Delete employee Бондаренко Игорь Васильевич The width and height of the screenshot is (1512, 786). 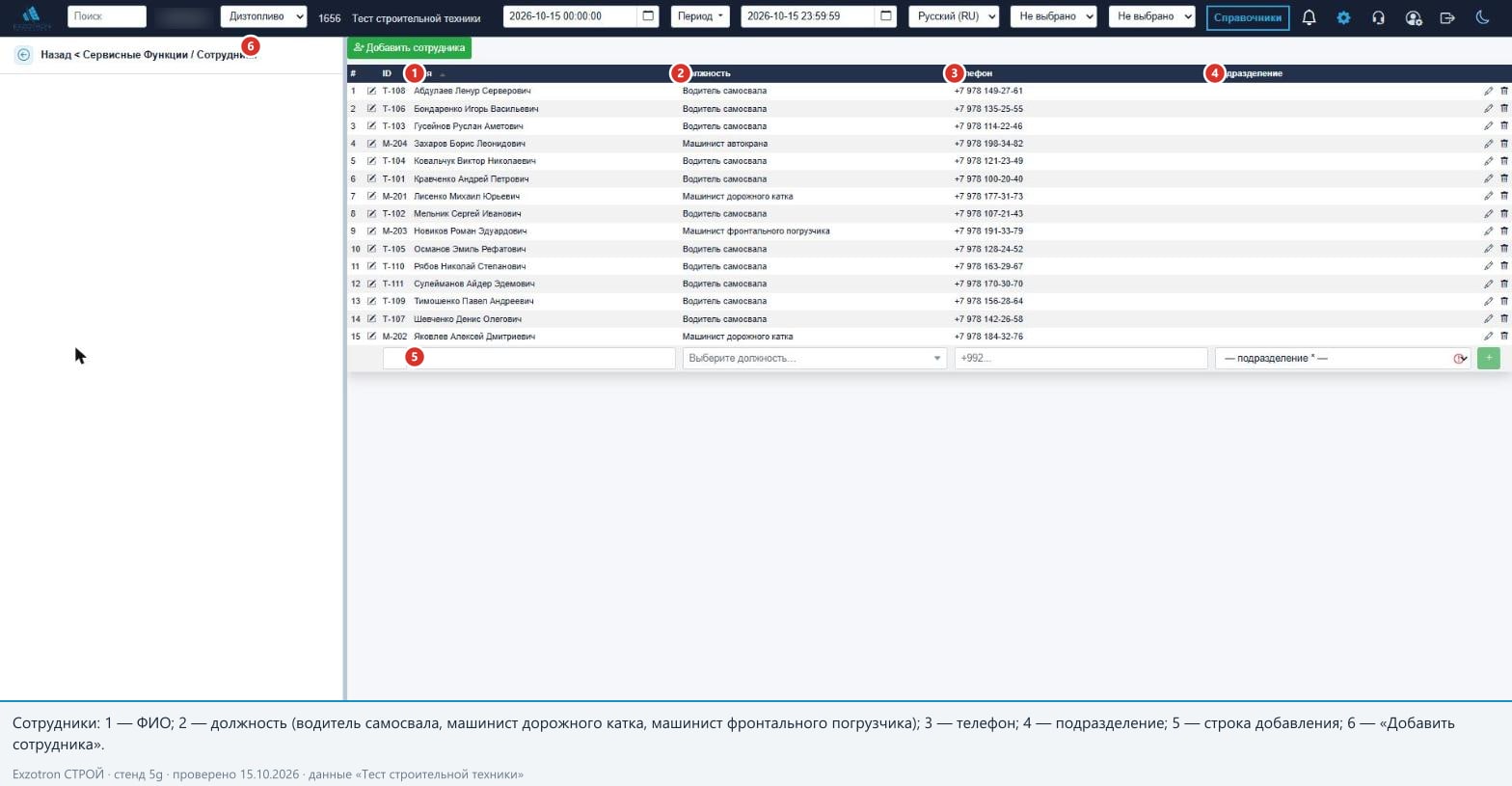click(1503, 109)
